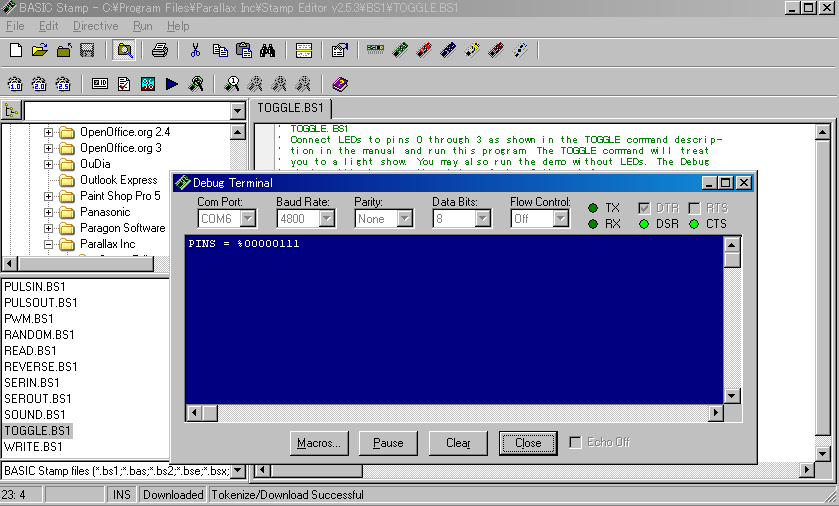Click the Copy icon
839x506 pixels.
coord(220,51)
